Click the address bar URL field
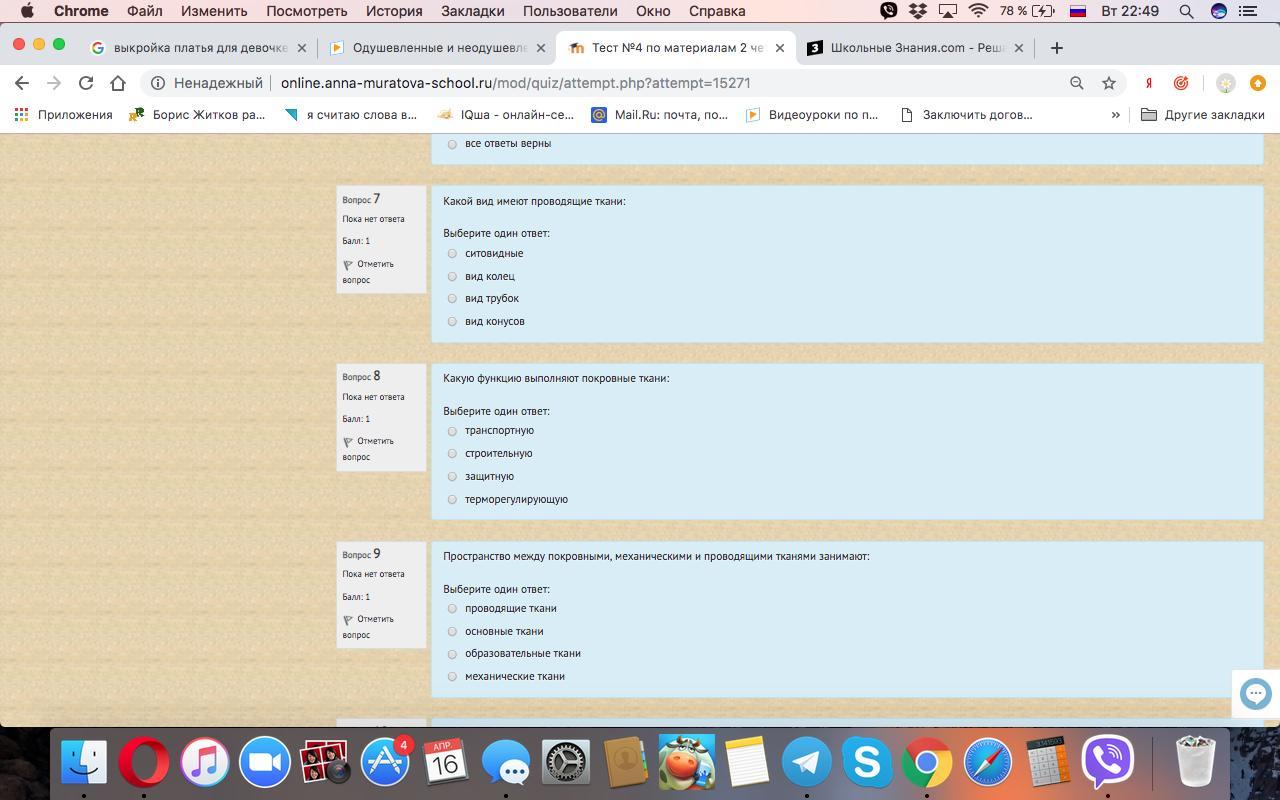This screenshot has height=800, width=1280. pos(600,83)
